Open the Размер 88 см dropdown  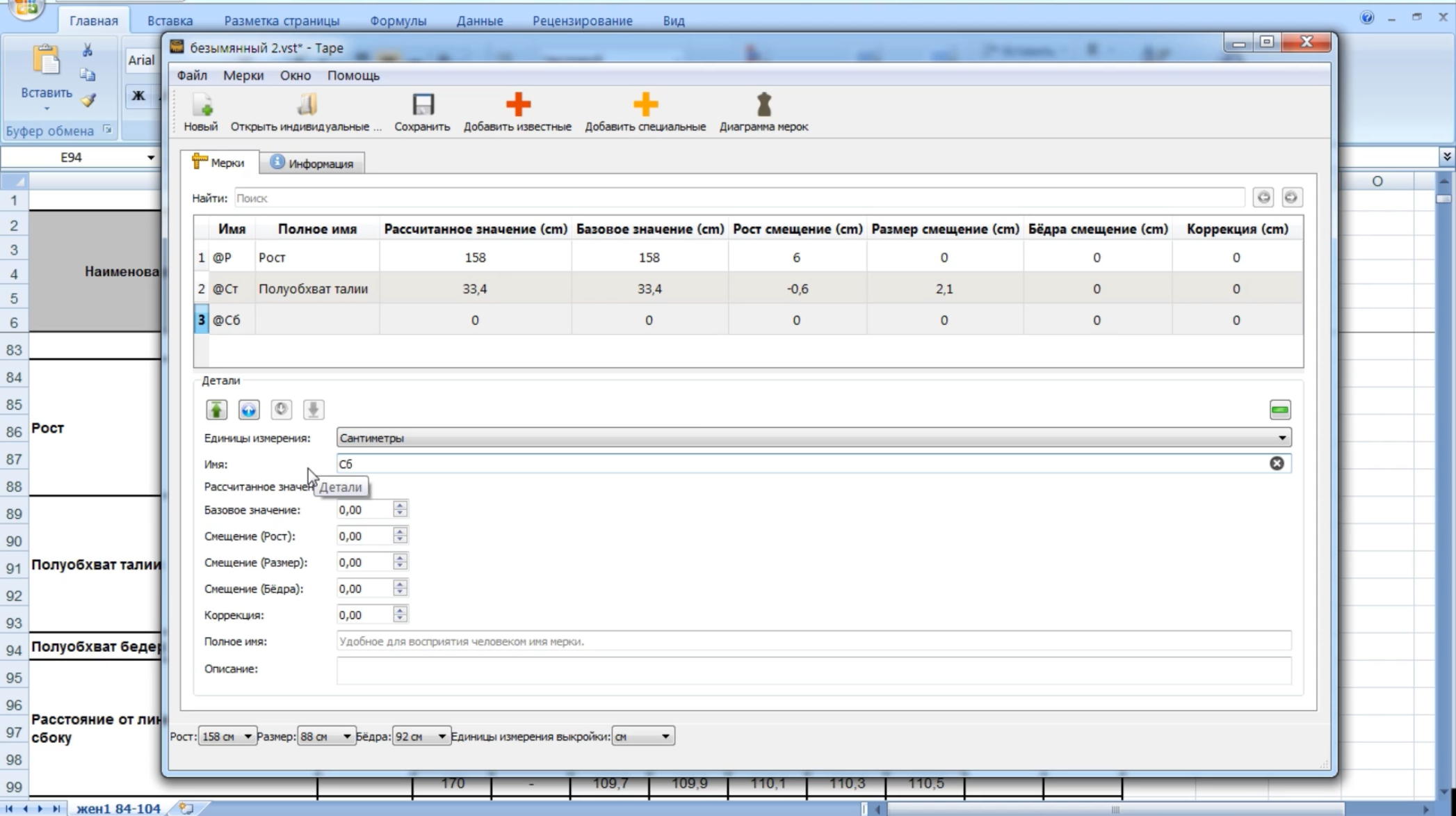[325, 736]
